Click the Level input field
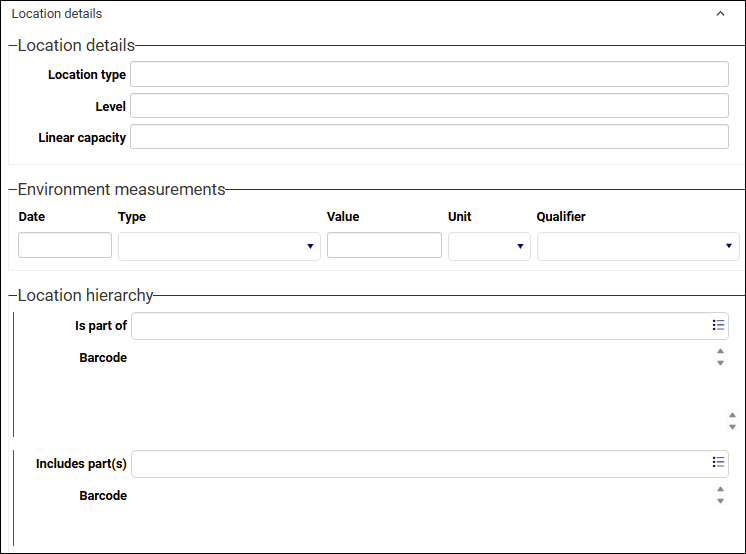 click(x=429, y=106)
